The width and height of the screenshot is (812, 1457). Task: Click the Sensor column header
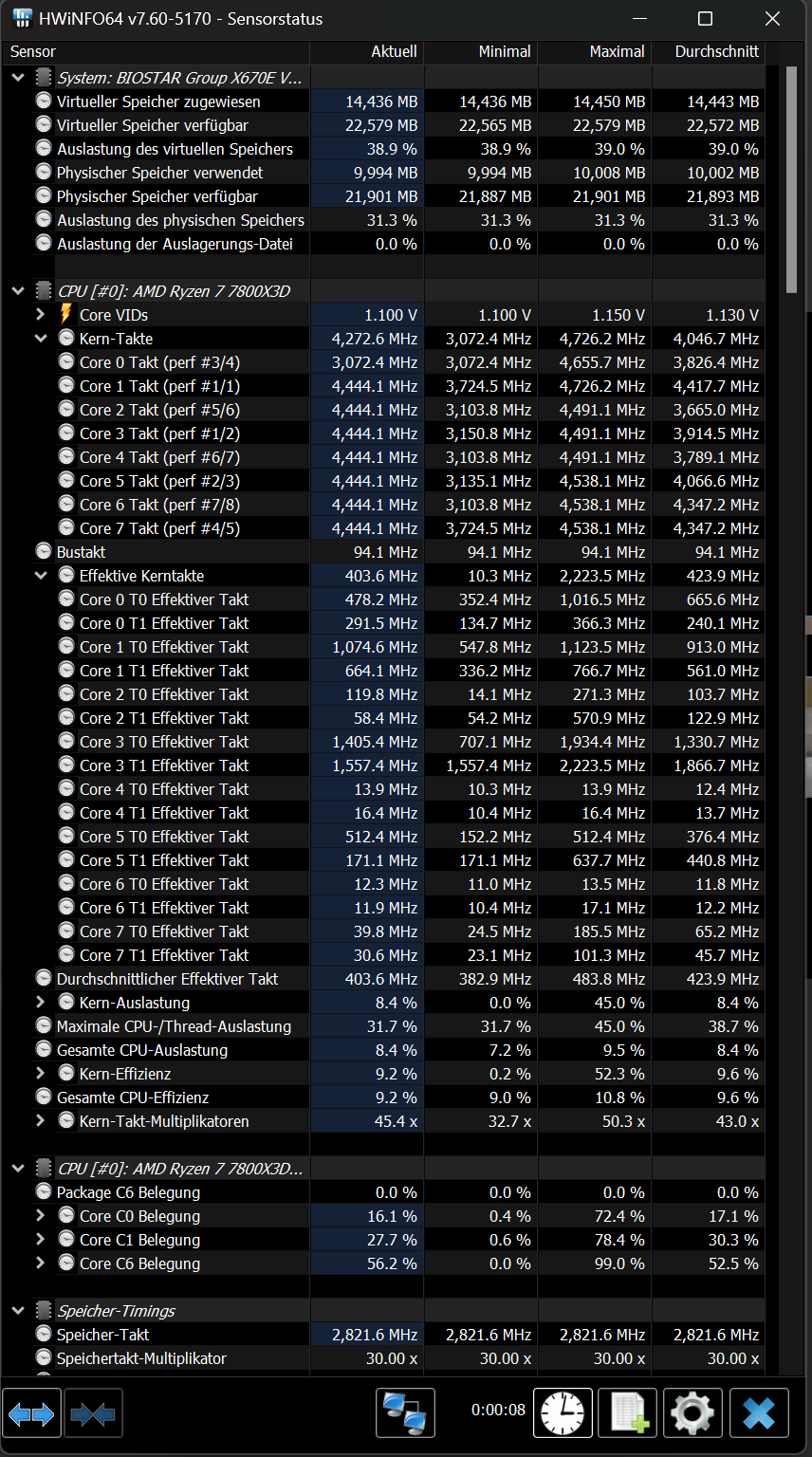[x=156, y=52]
